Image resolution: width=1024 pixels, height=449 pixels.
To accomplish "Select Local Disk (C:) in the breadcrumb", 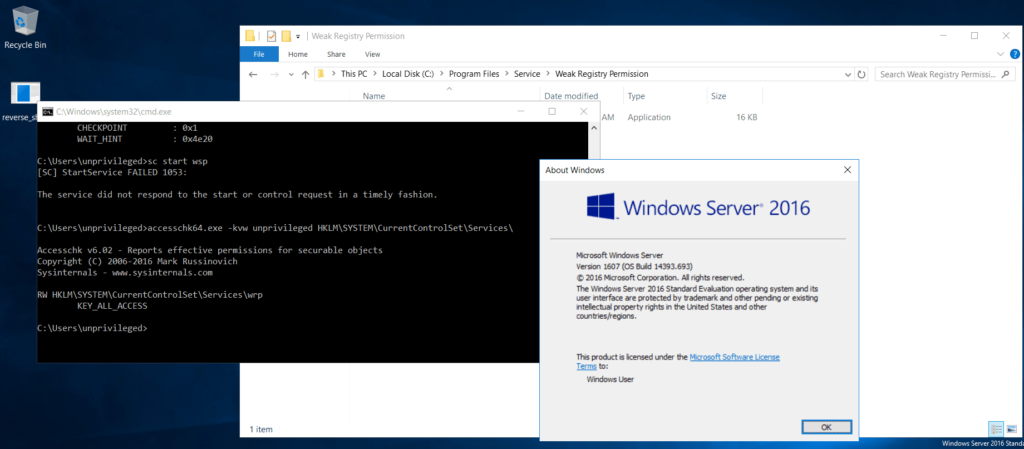I will pyautogui.click(x=408, y=74).
